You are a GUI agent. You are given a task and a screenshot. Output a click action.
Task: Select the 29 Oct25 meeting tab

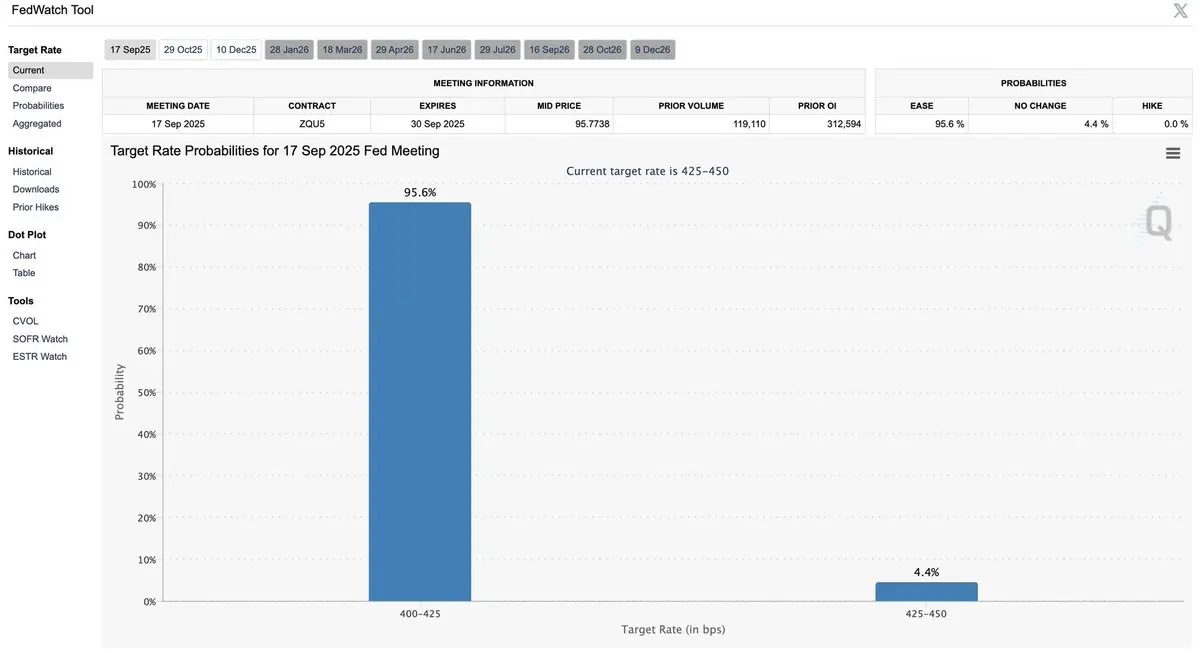183,50
